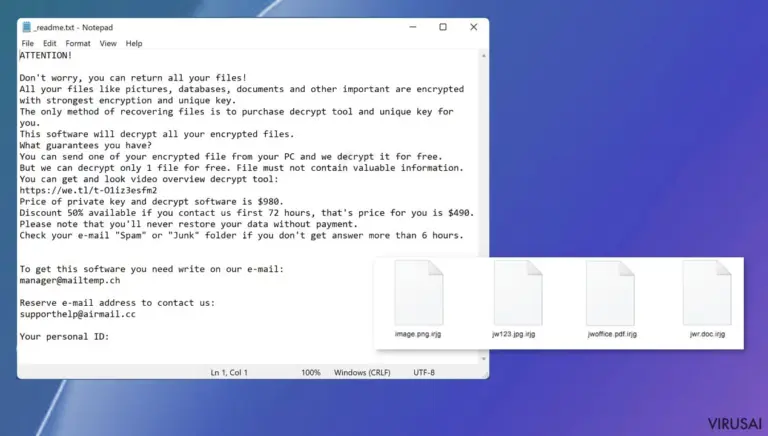Screen dimensions: 768x436
Task: Open the Edit menu
Action: 49,44
